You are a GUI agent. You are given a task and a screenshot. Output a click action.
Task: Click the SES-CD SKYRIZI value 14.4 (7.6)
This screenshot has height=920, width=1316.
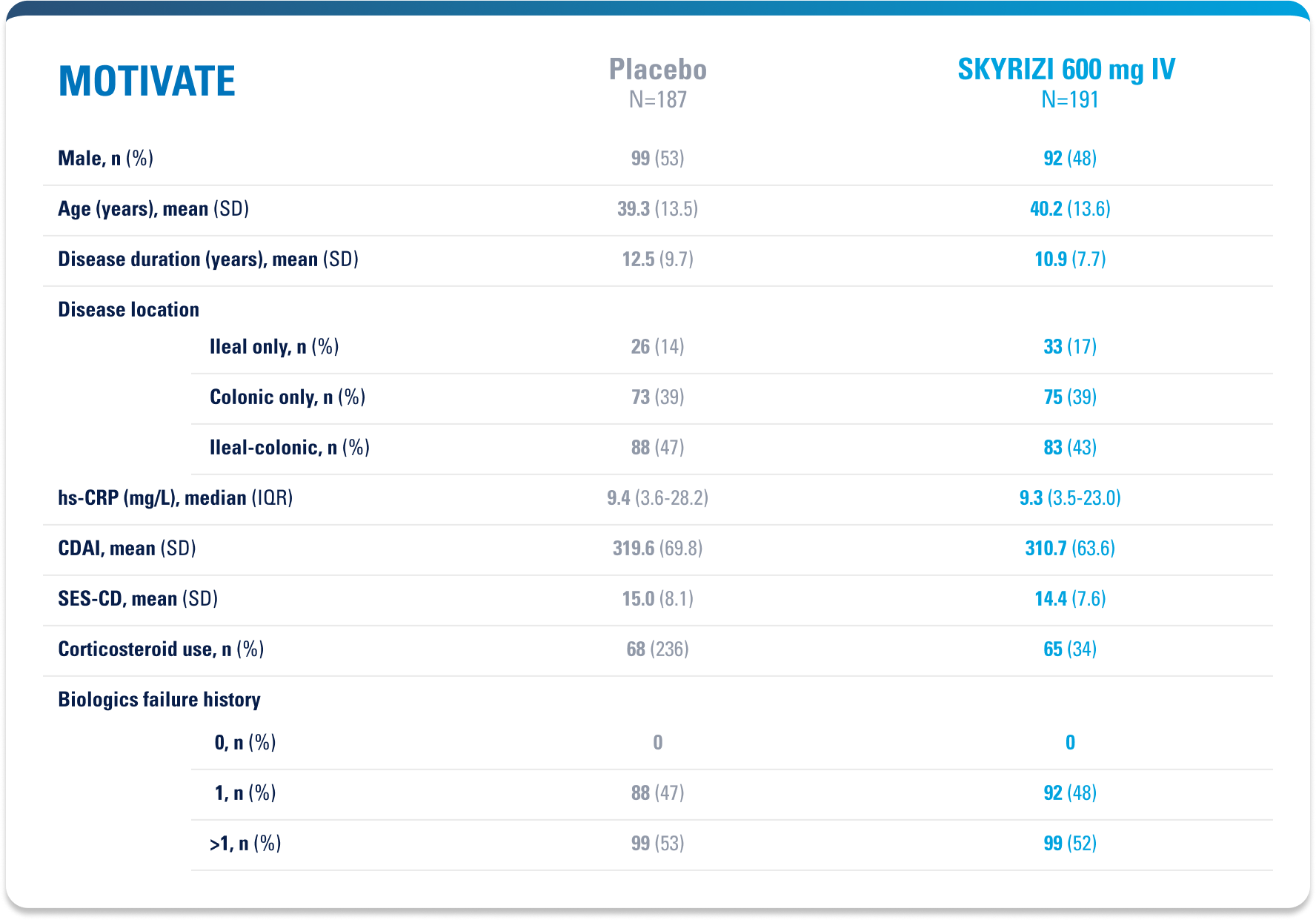[1069, 599]
